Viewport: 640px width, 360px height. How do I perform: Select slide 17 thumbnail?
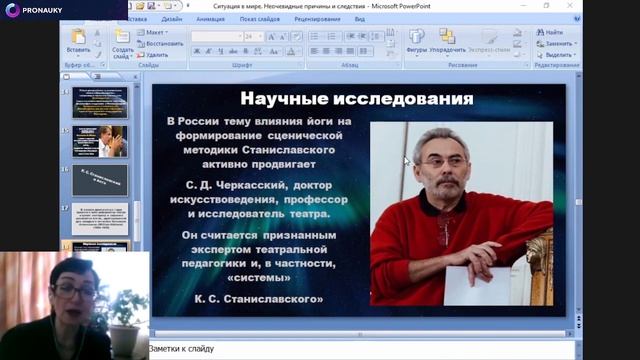(100, 219)
